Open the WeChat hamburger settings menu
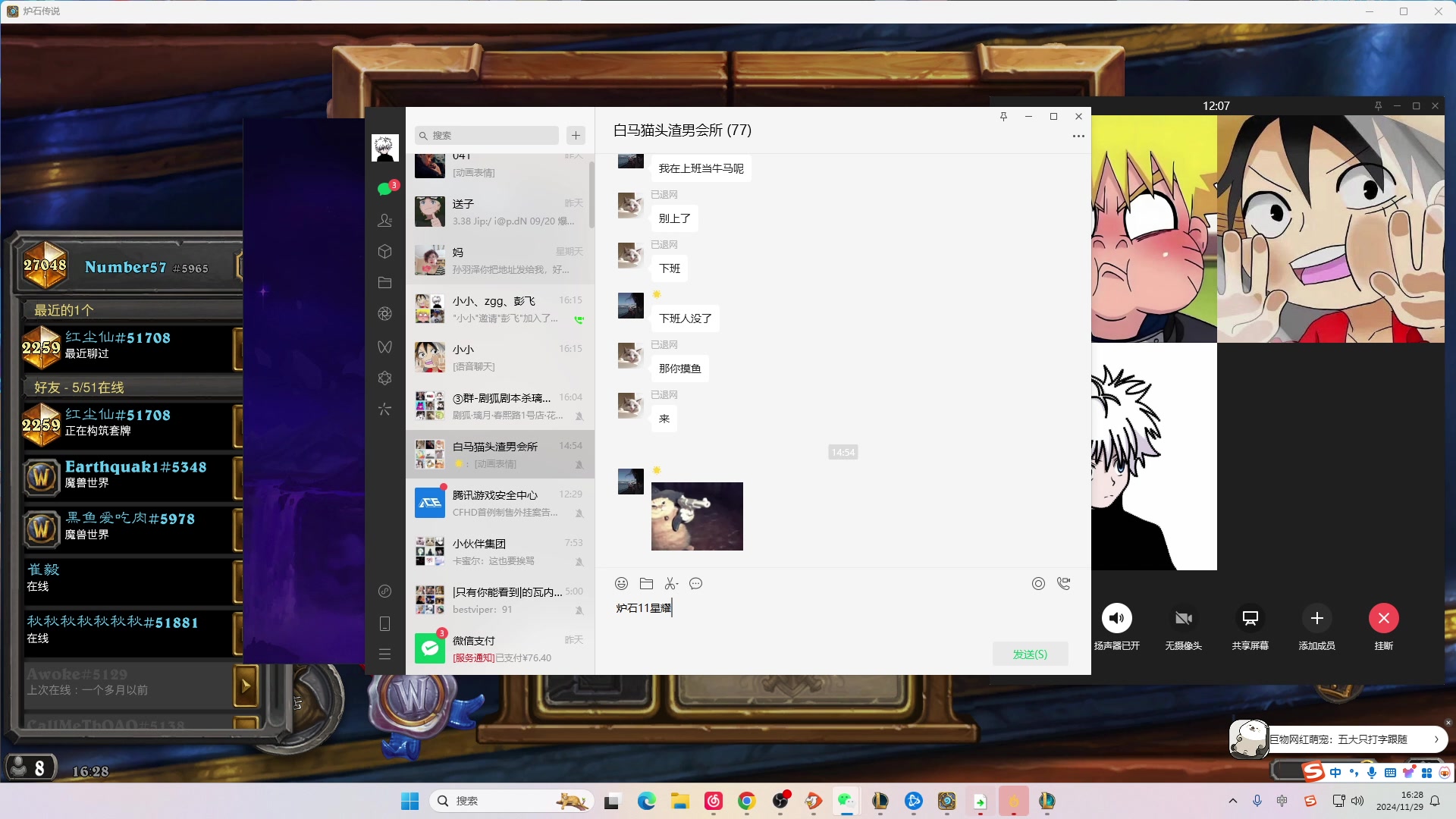Image resolution: width=1456 pixels, height=819 pixels. coord(385,654)
